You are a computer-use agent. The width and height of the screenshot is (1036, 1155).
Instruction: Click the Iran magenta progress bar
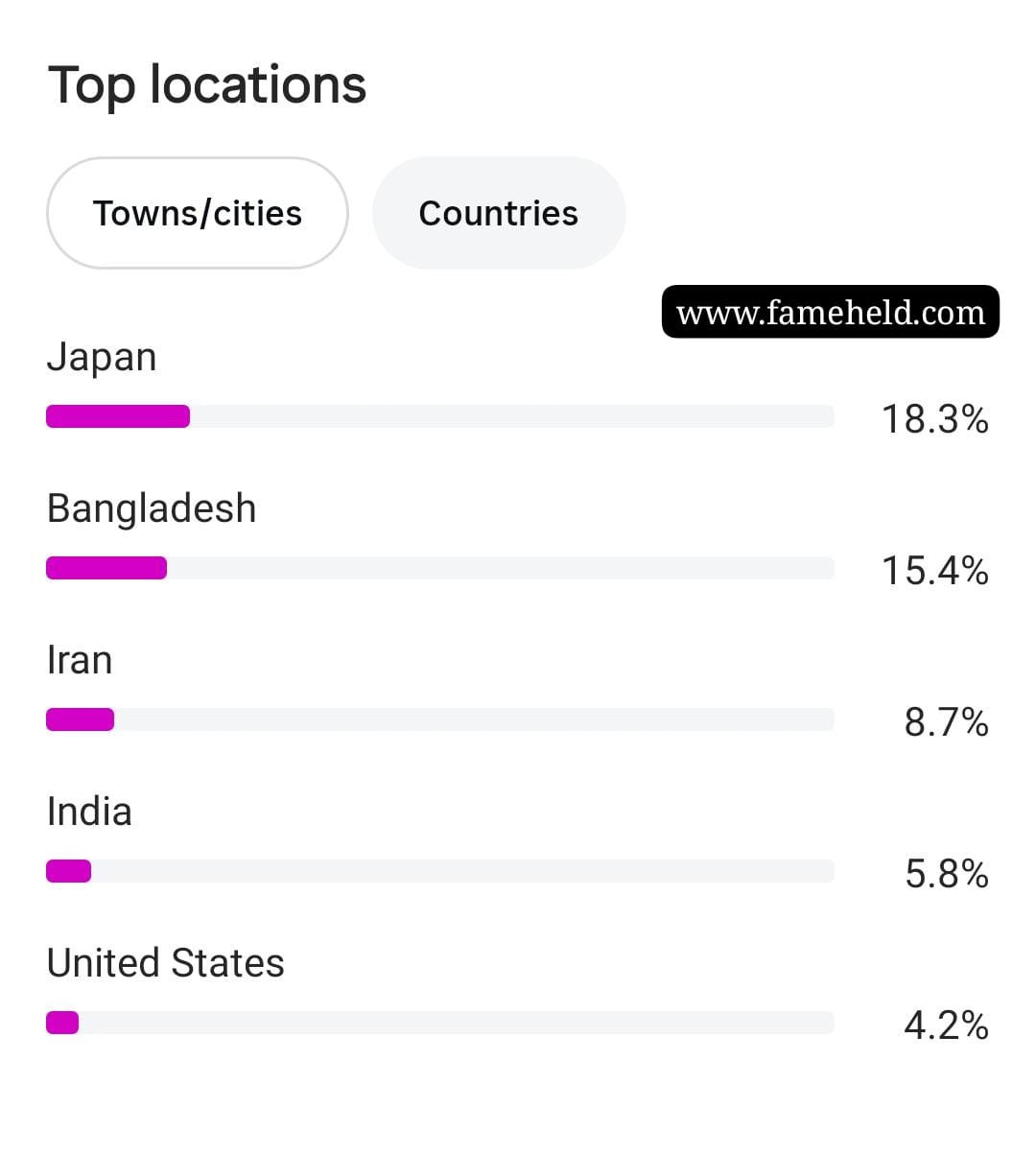(x=81, y=719)
